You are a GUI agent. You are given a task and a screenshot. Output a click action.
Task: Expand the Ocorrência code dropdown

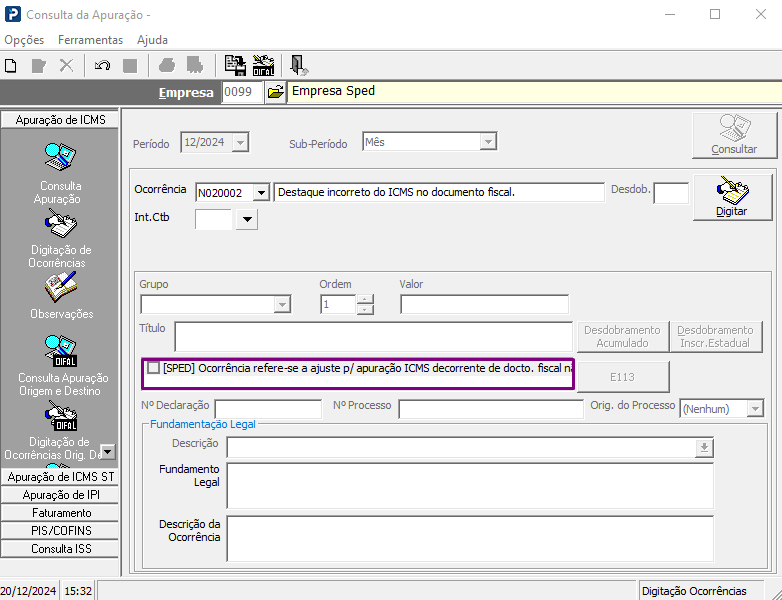[x=261, y=192]
